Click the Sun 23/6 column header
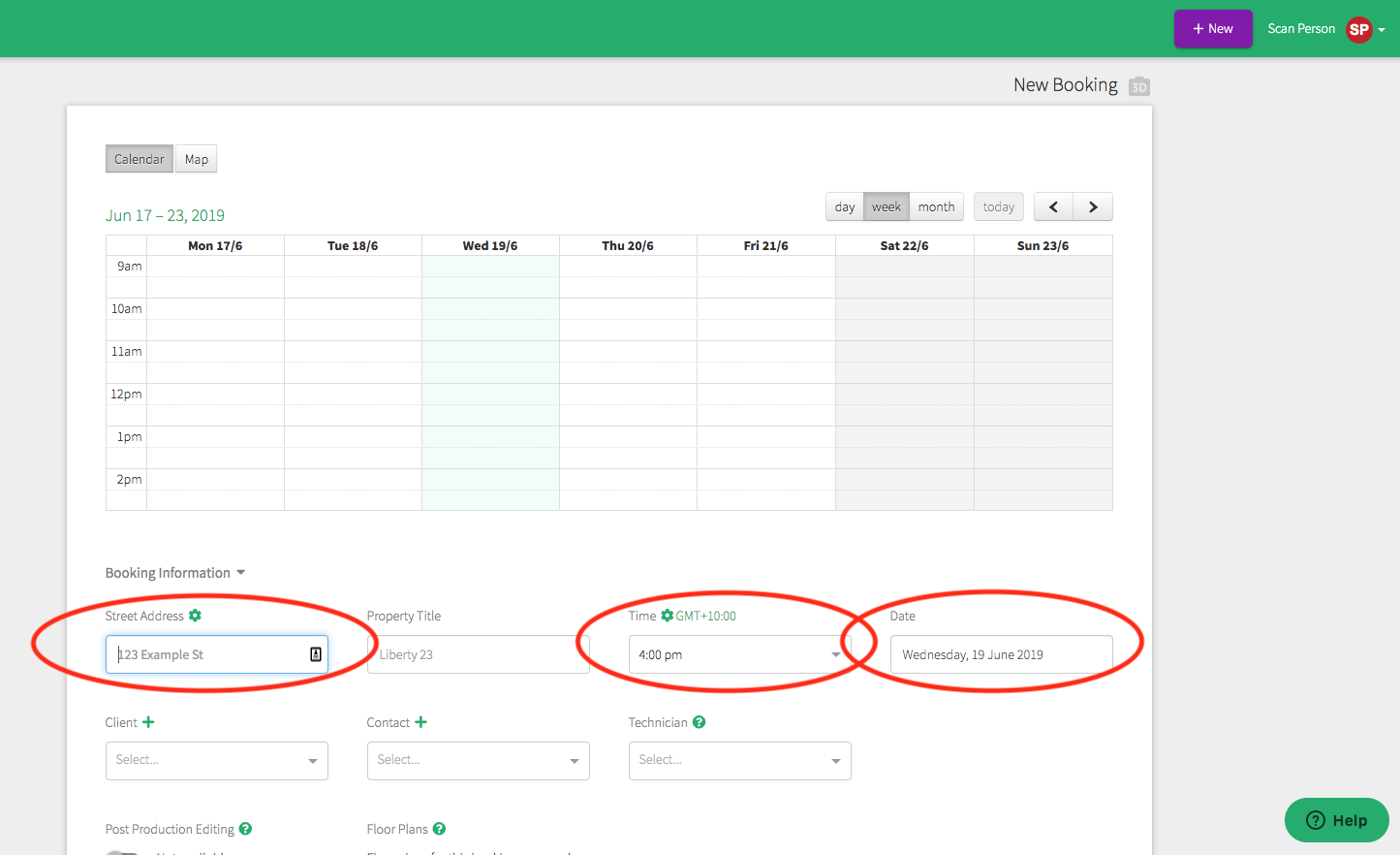The image size is (1400, 855). (x=1042, y=245)
